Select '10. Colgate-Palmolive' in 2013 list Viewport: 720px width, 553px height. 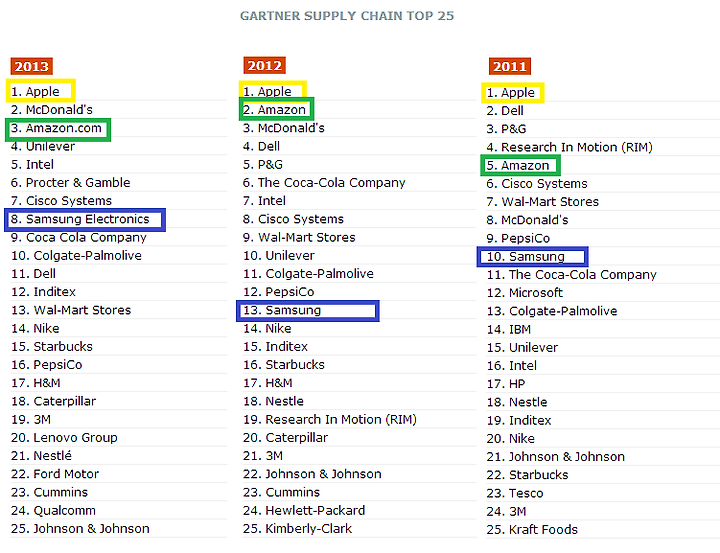point(76,255)
